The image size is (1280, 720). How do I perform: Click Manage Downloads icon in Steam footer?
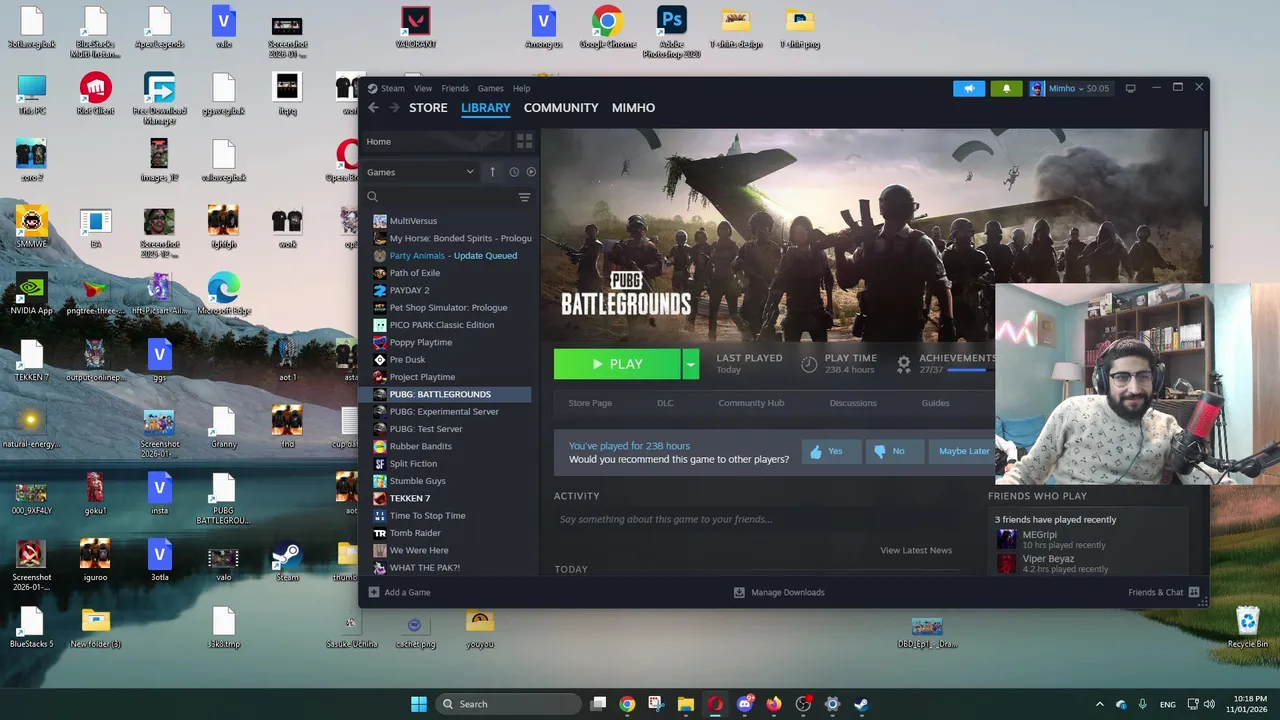tap(739, 592)
